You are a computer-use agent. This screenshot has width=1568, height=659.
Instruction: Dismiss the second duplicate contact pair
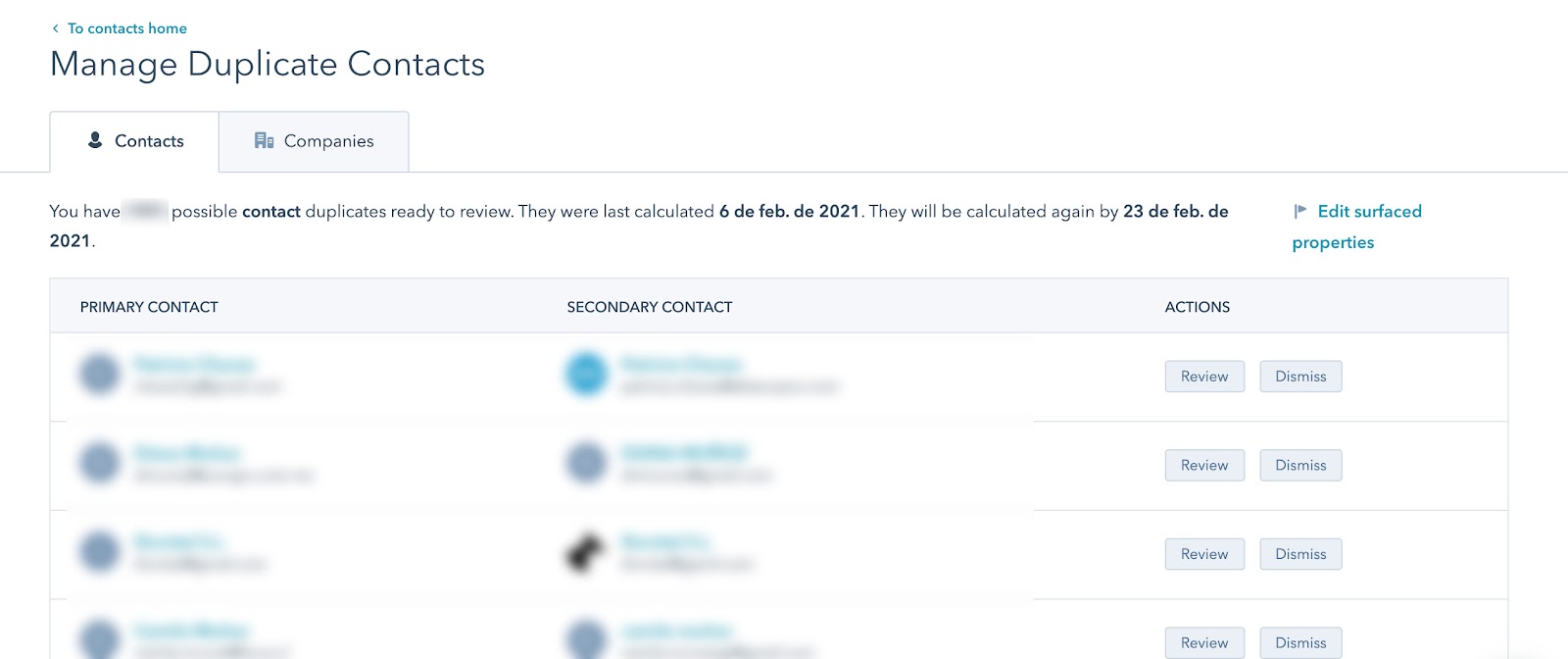tap(1300, 465)
